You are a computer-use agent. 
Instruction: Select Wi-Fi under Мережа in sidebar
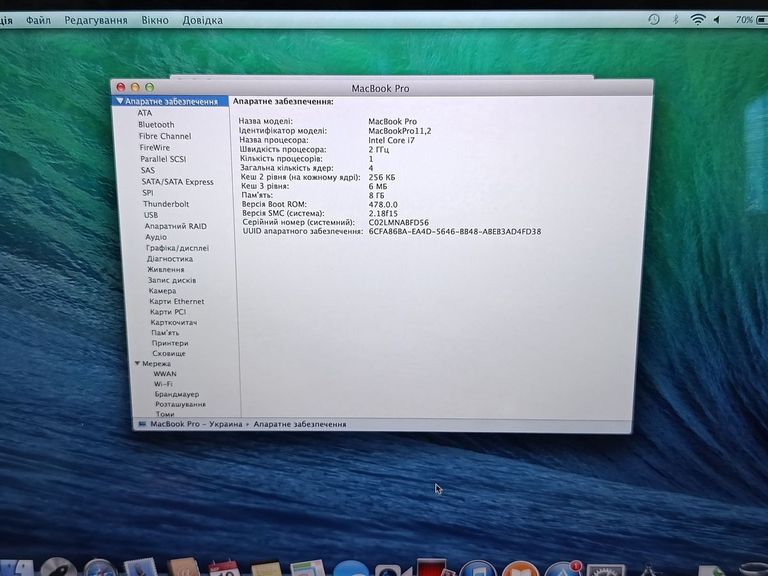click(x=163, y=384)
